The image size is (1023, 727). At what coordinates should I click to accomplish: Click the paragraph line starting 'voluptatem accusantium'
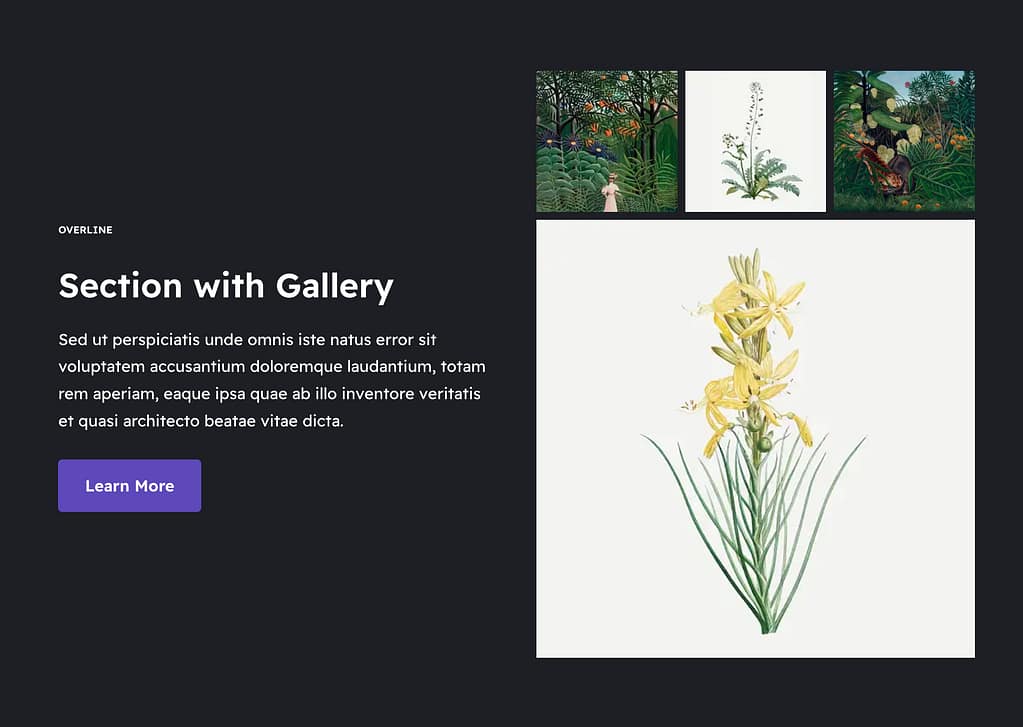click(x=272, y=367)
